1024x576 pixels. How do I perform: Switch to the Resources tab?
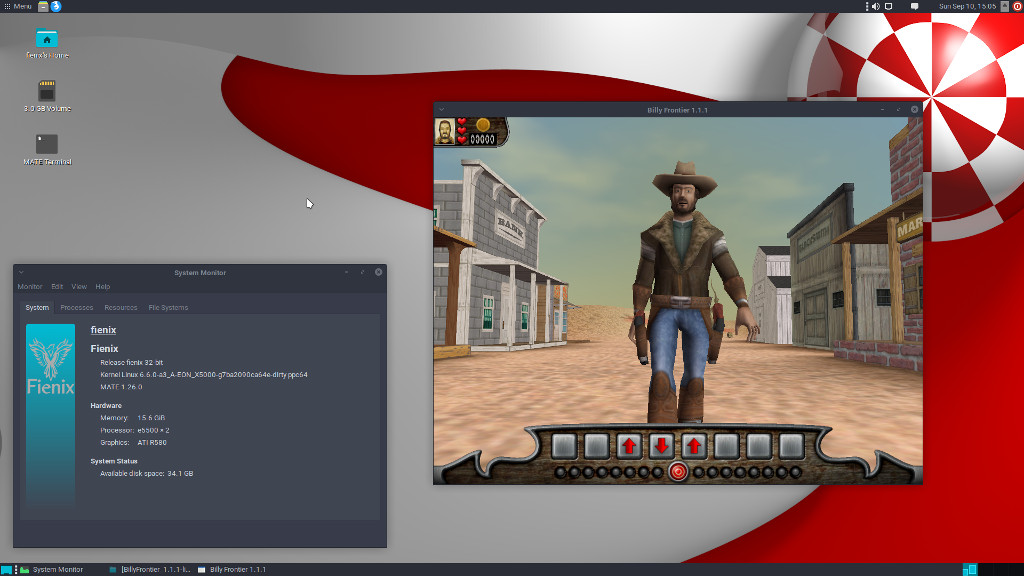click(x=121, y=308)
